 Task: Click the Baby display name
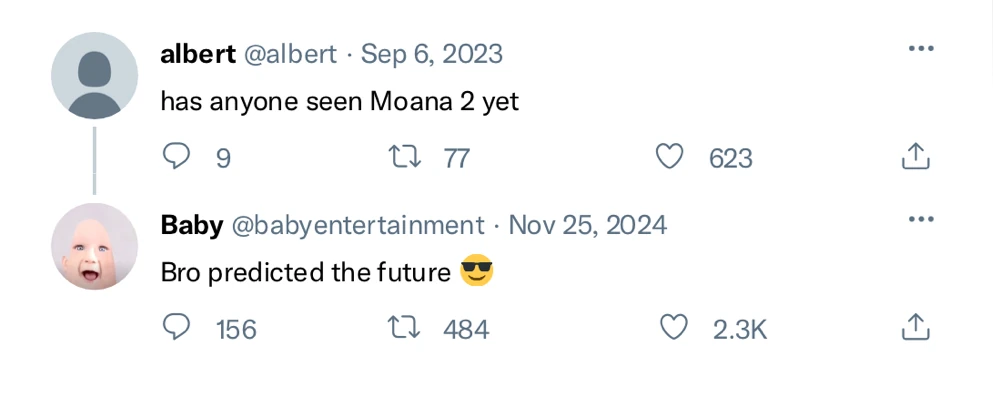tap(191, 225)
